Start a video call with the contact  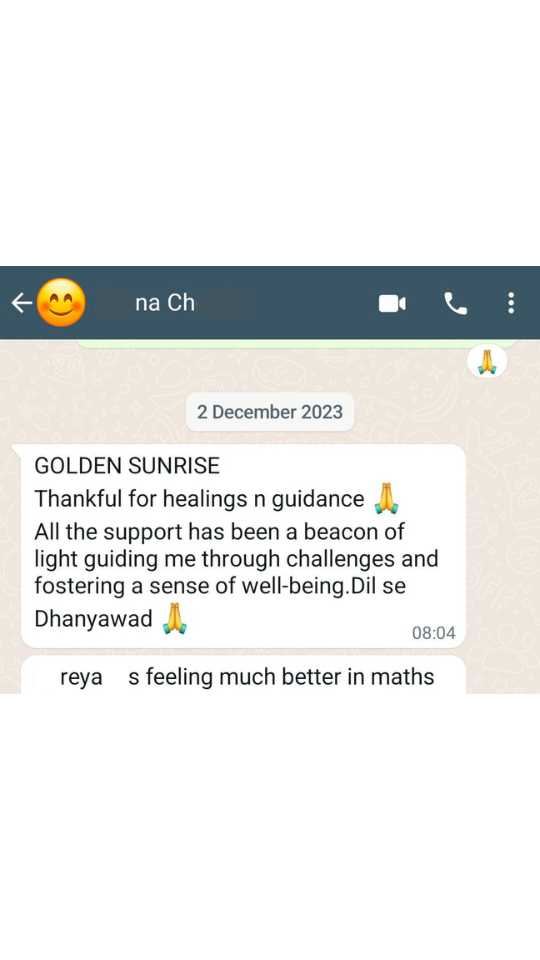[x=392, y=303]
